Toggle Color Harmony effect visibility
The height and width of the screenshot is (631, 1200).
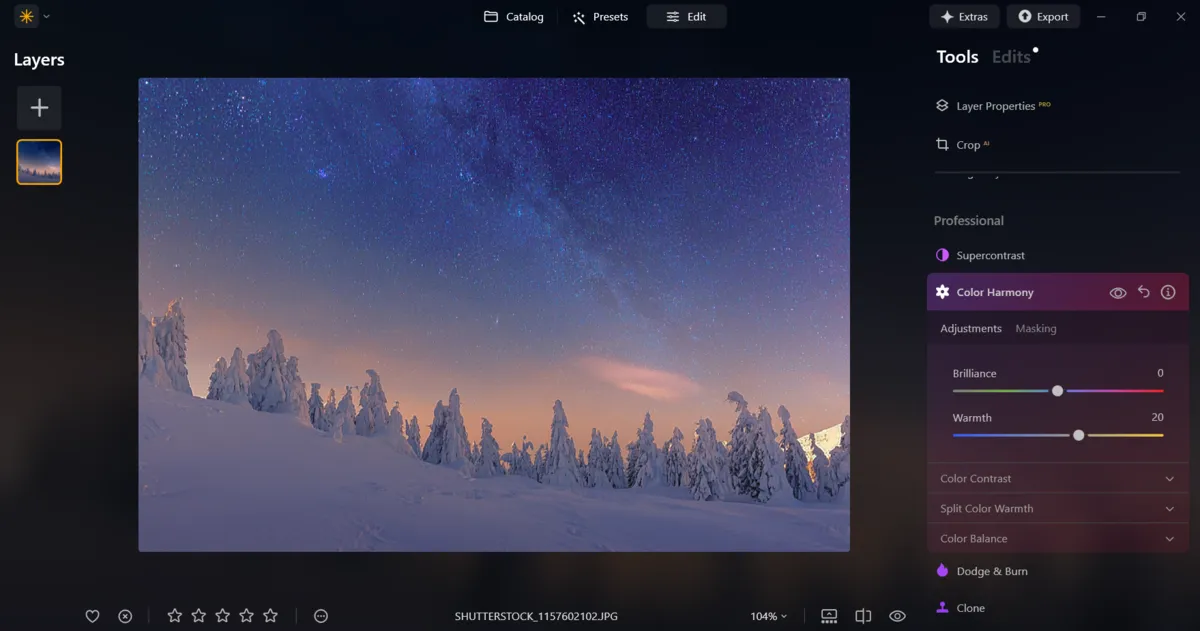[x=1118, y=292]
